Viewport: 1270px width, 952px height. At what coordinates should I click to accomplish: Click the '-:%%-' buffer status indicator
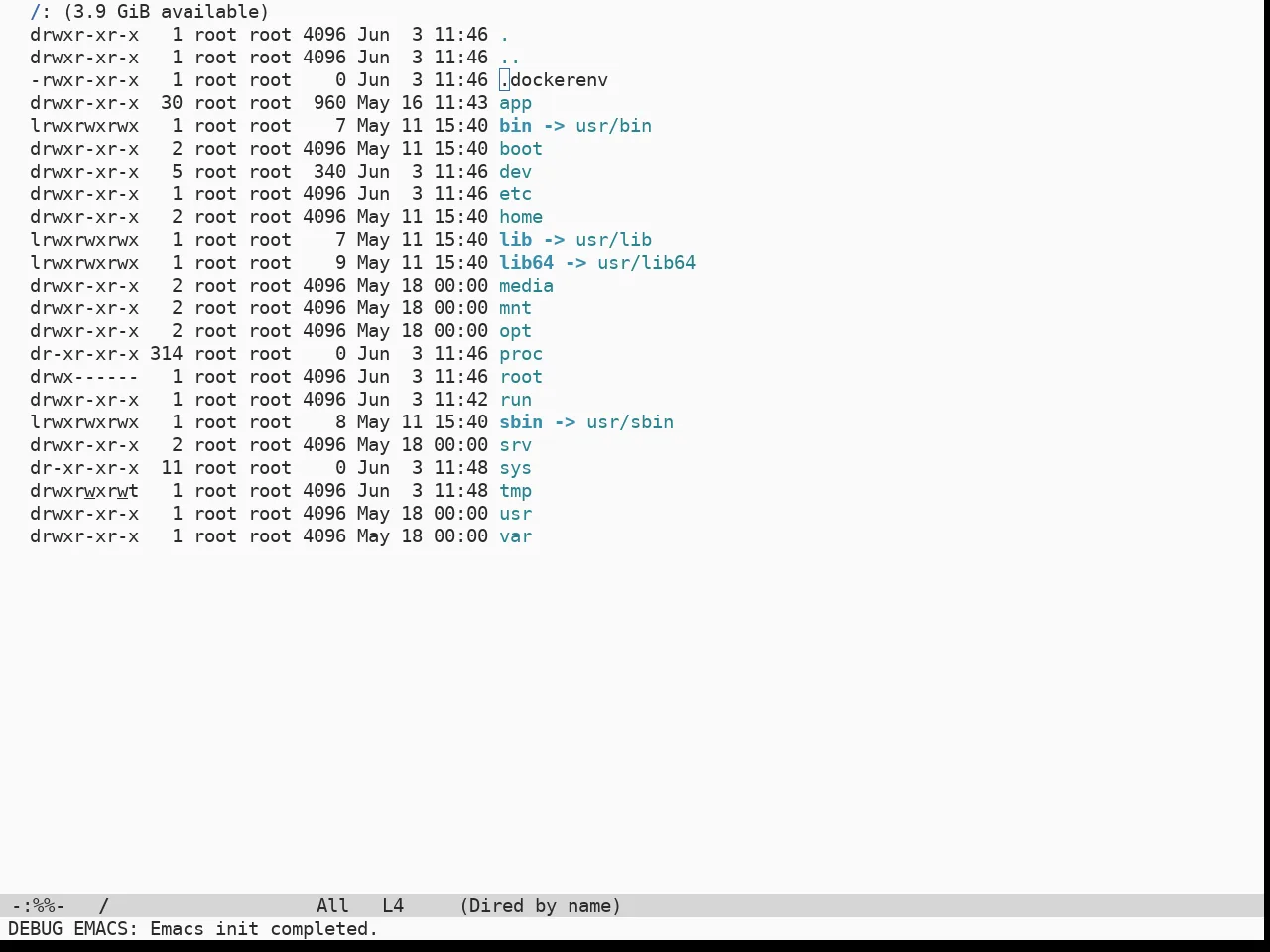[38, 906]
